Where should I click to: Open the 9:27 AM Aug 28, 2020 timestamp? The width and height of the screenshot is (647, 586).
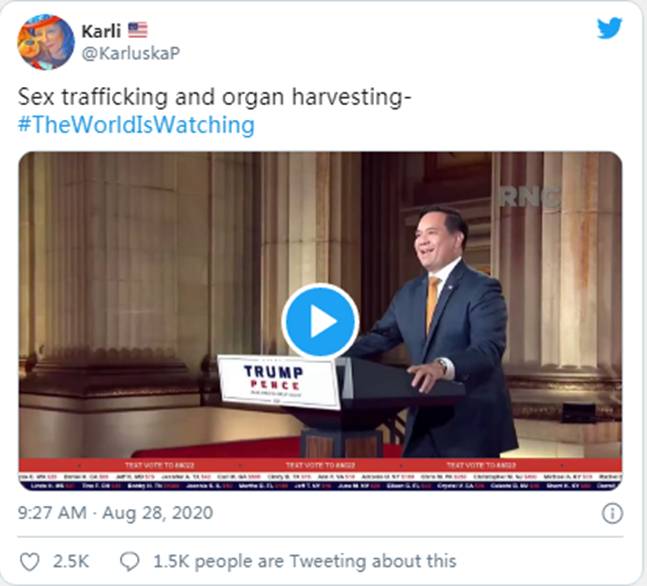(x=116, y=513)
